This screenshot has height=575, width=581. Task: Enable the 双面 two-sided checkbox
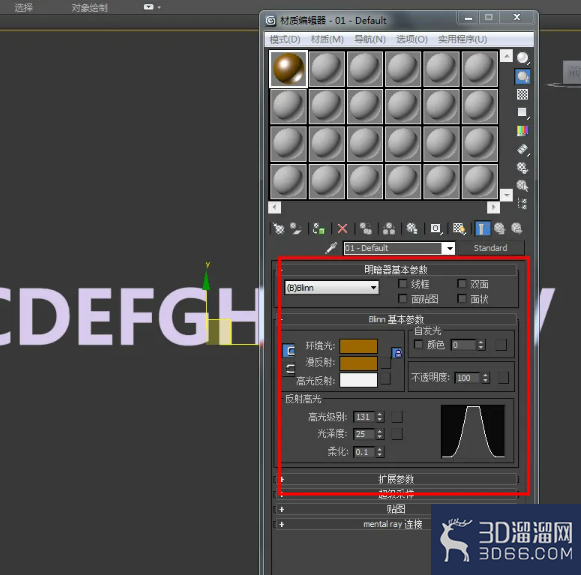tap(461, 284)
